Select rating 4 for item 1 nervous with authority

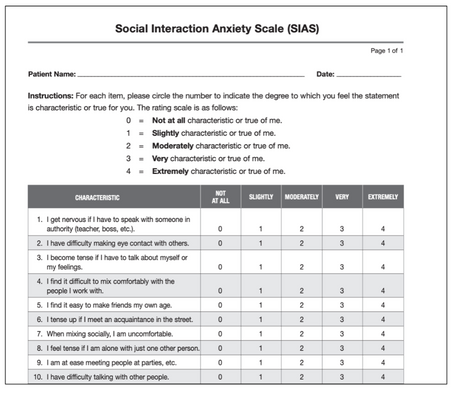pos(383,229)
